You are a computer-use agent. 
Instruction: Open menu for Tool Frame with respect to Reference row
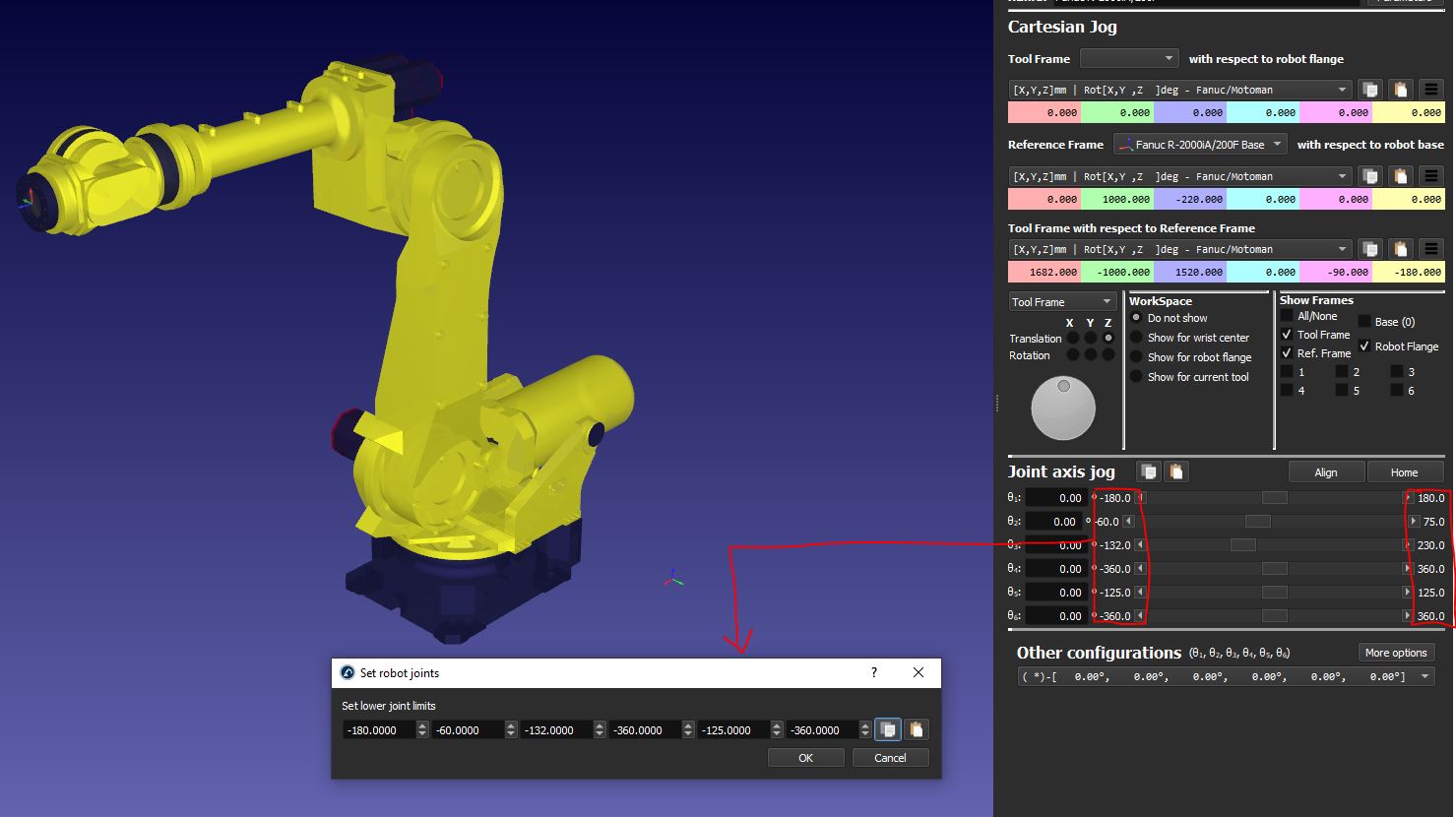click(1431, 249)
